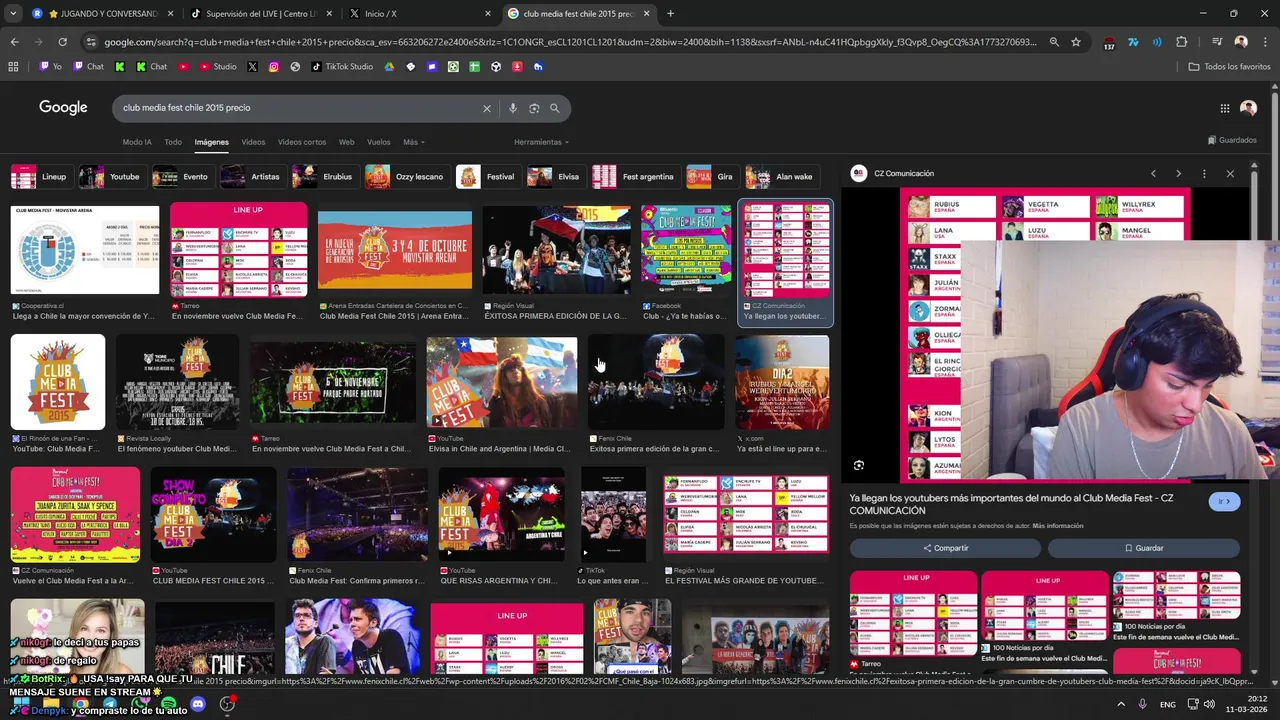
Task: Open the X bookmark icon
Action: coord(252,67)
